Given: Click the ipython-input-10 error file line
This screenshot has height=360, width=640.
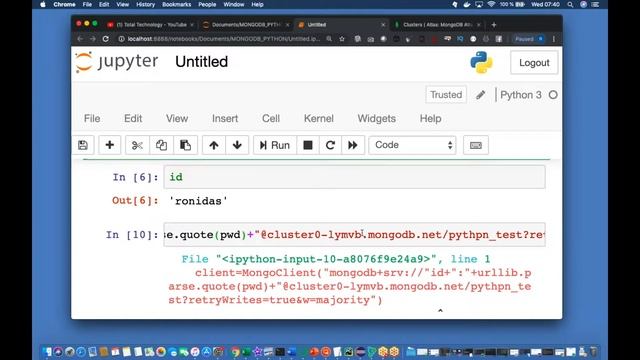Looking at the screenshot, I should tap(336, 259).
